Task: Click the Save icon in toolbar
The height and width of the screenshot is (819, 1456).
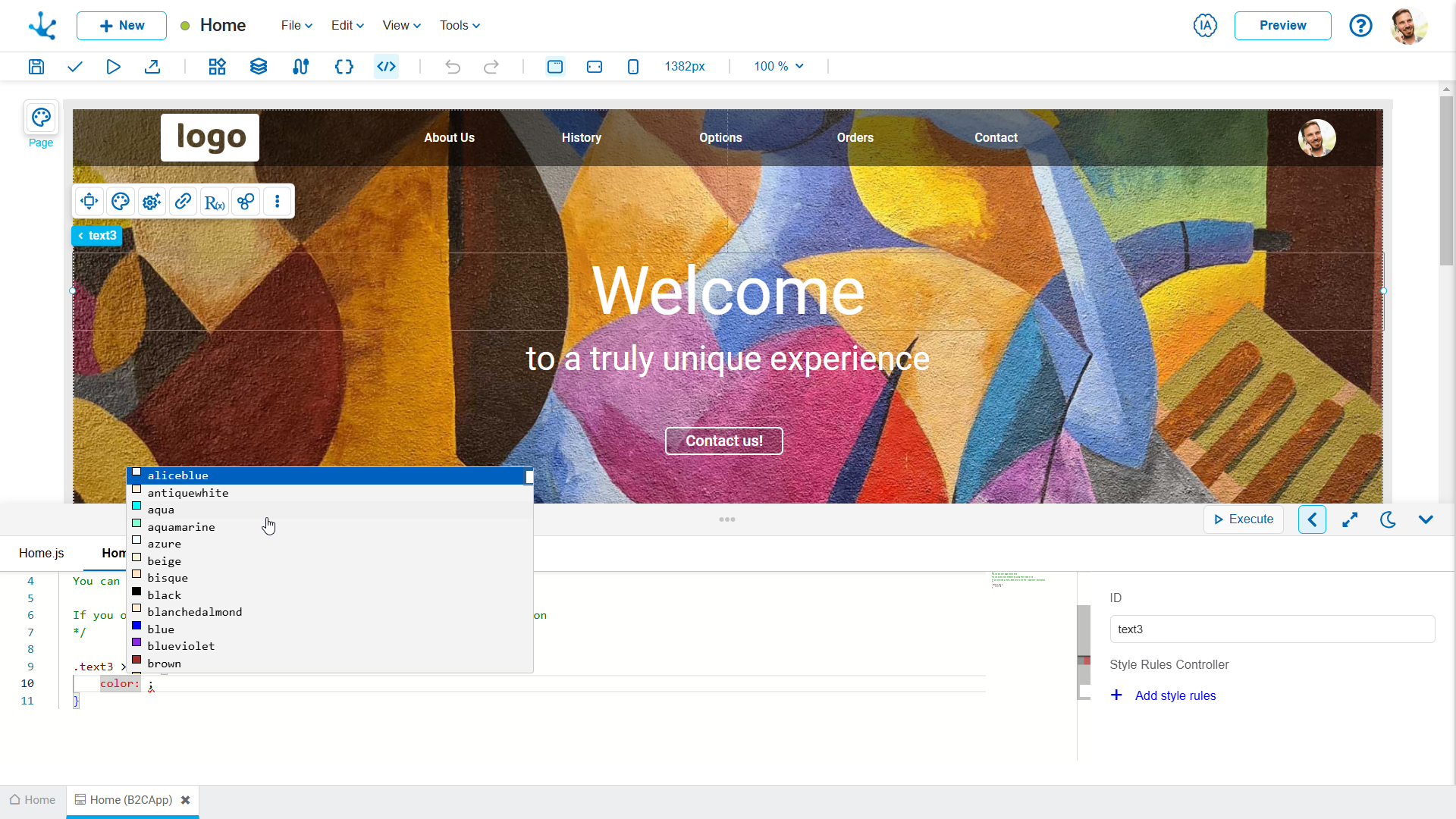Action: 36,67
